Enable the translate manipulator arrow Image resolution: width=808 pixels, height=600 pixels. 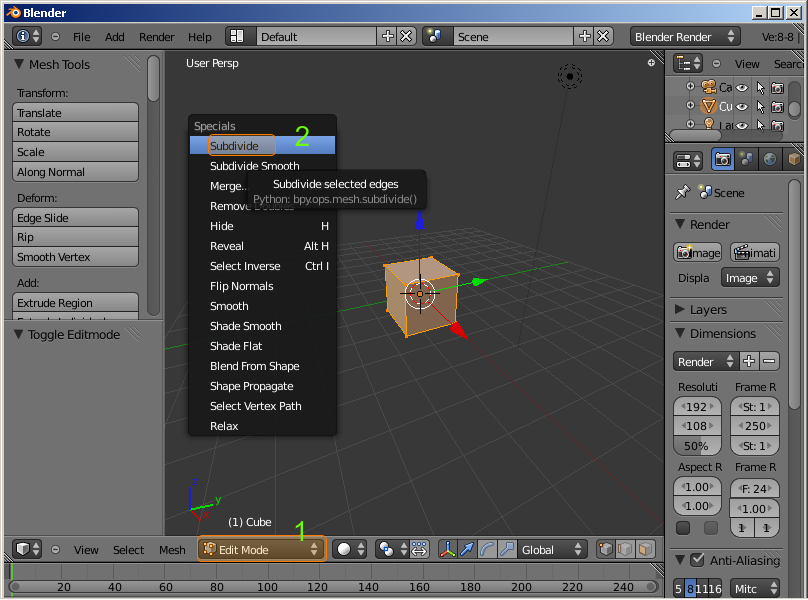point(467,549)
